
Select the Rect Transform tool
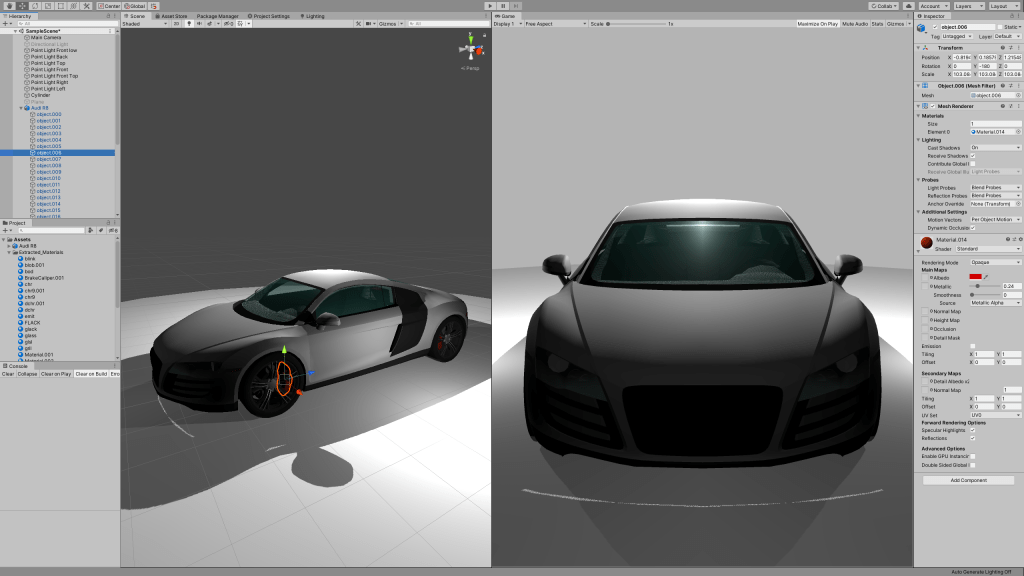pos(61,6)
